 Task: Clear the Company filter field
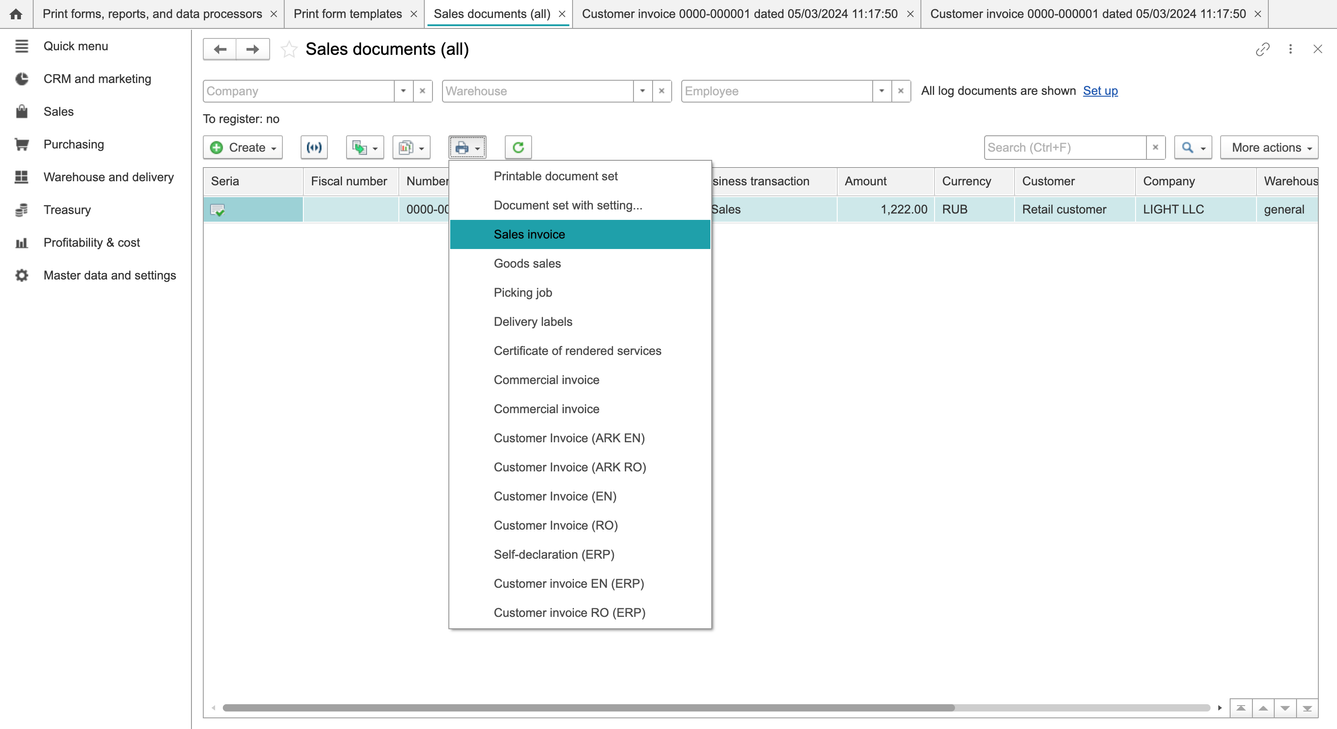tap(423, 91)
